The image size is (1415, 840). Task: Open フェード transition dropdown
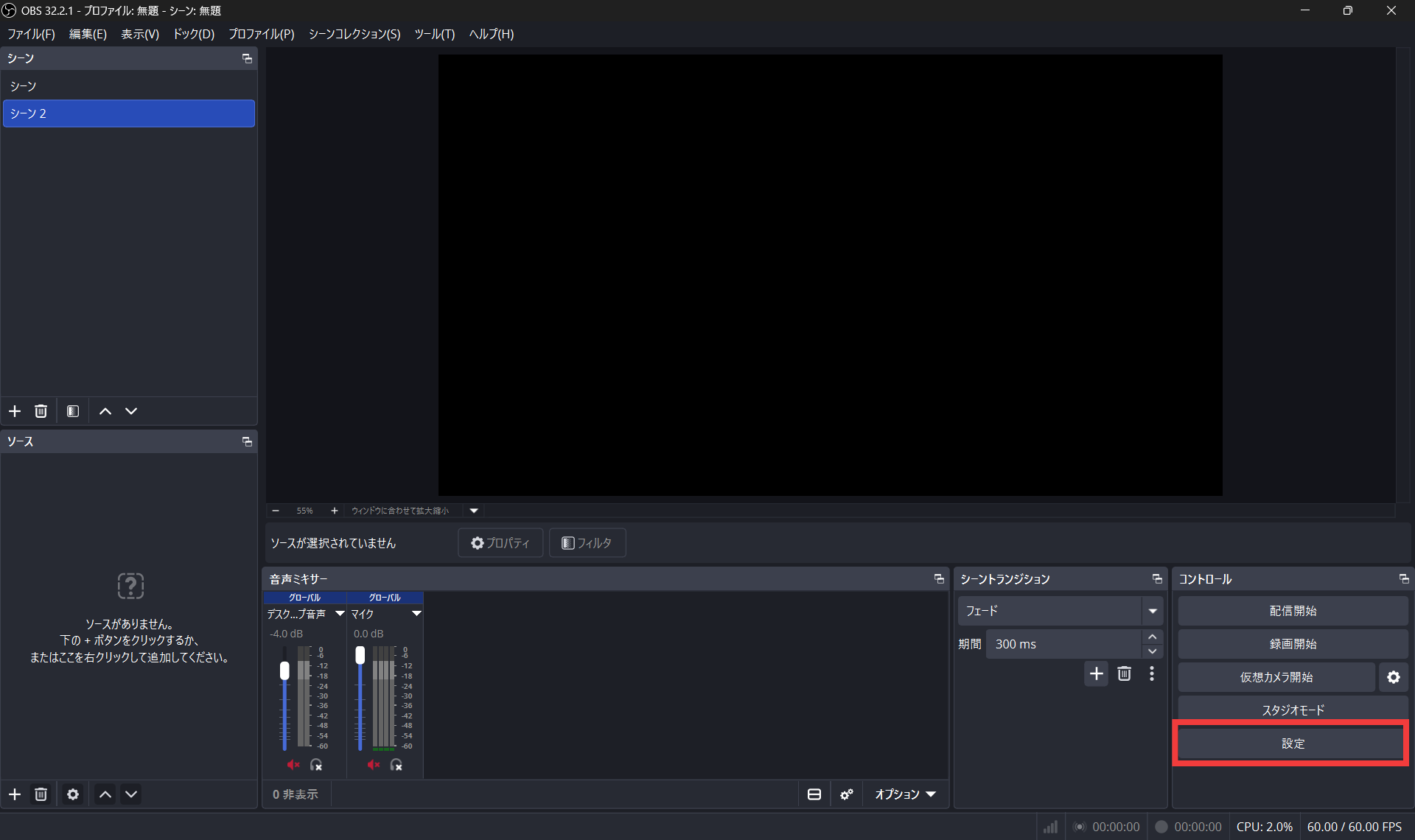click(x=1060, y=611)
